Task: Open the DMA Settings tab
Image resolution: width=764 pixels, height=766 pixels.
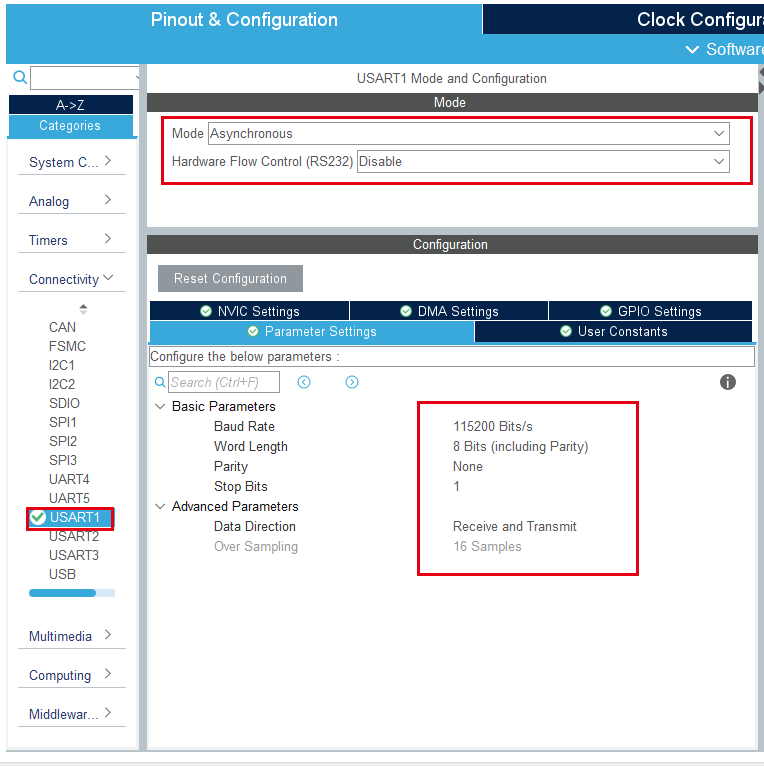Action: pyautogui.click(x=449, y=311)
